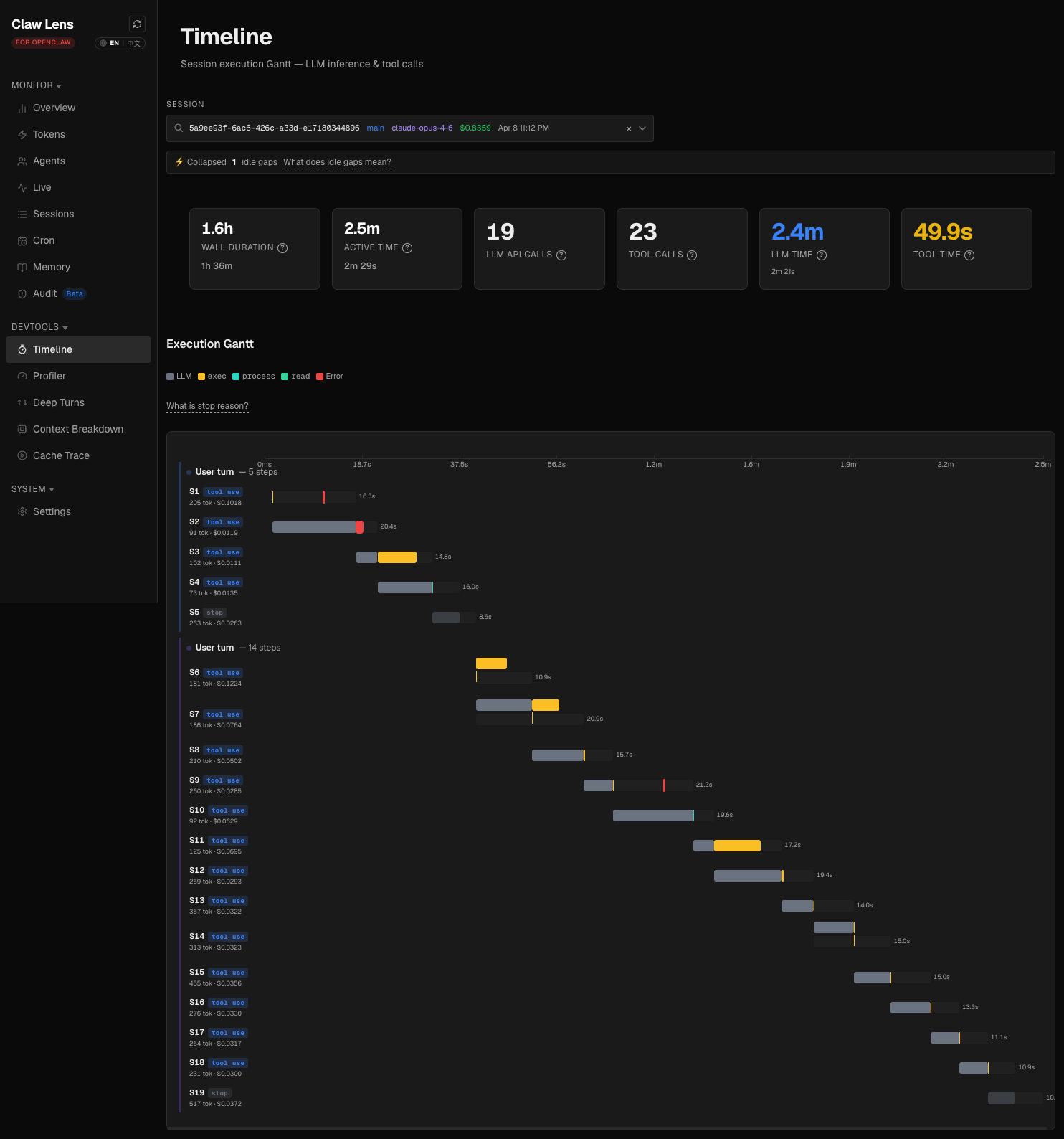Screen dimensions: 1064x1139
Task: Collapse the MONITOR sidebar section
Action: [x=37, y=85]
